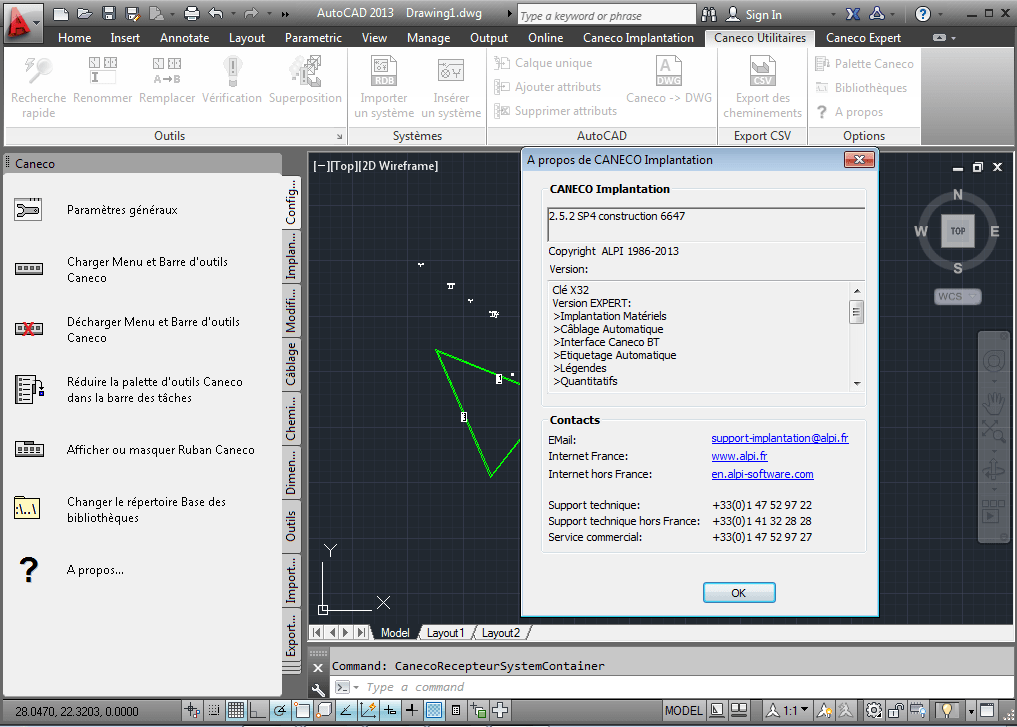Toggle Object Snap in the status bar
Screen dimensions: 1017x727
click(x=302, y=711)
